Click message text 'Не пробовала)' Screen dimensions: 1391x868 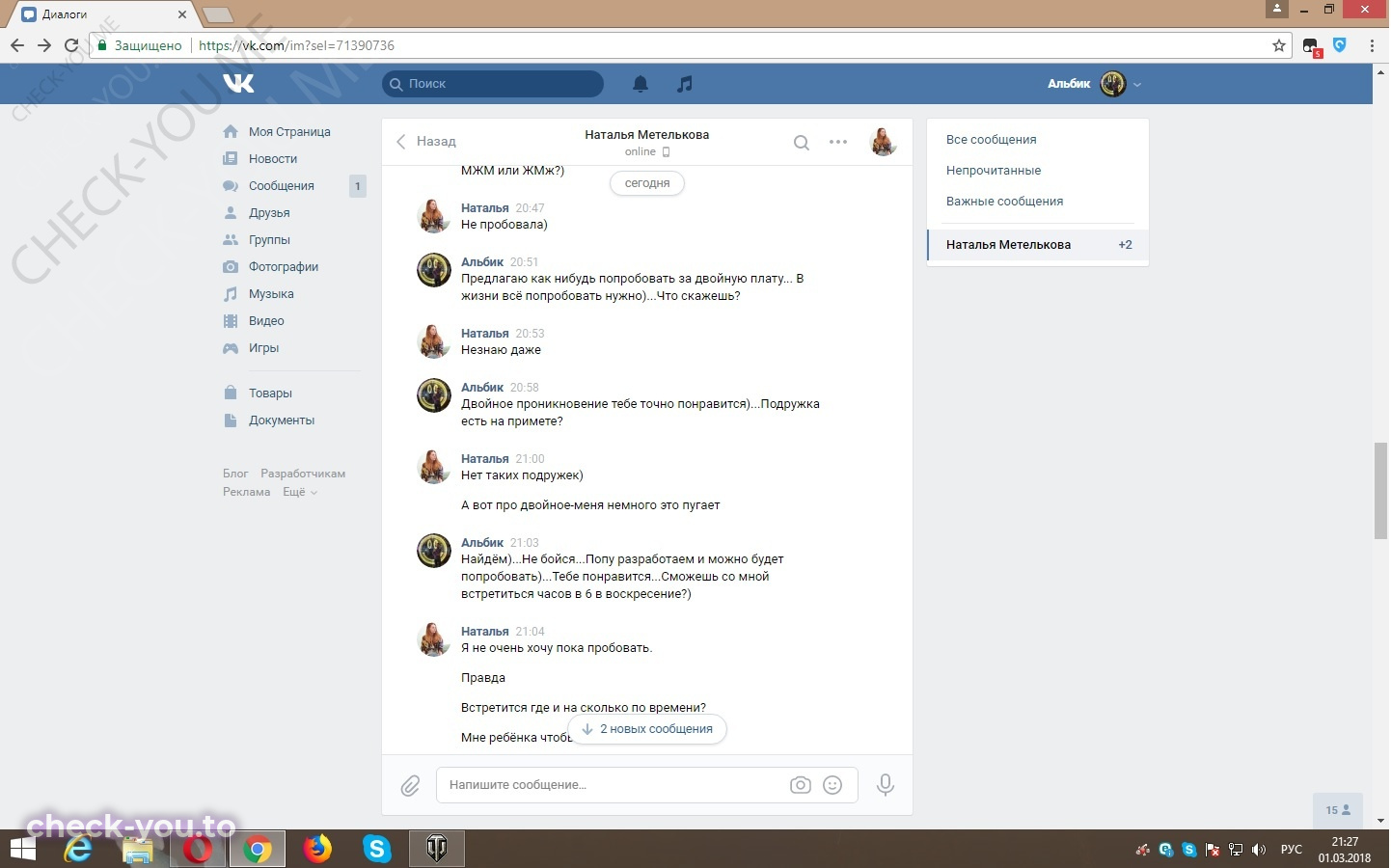pos(505,225)
